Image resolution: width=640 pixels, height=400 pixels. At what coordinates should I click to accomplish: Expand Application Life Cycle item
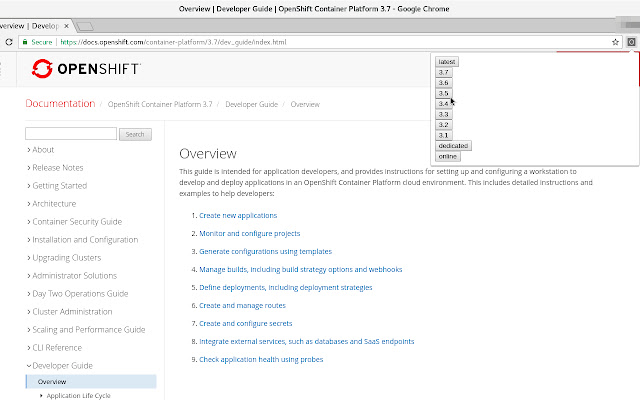[76, 396]
